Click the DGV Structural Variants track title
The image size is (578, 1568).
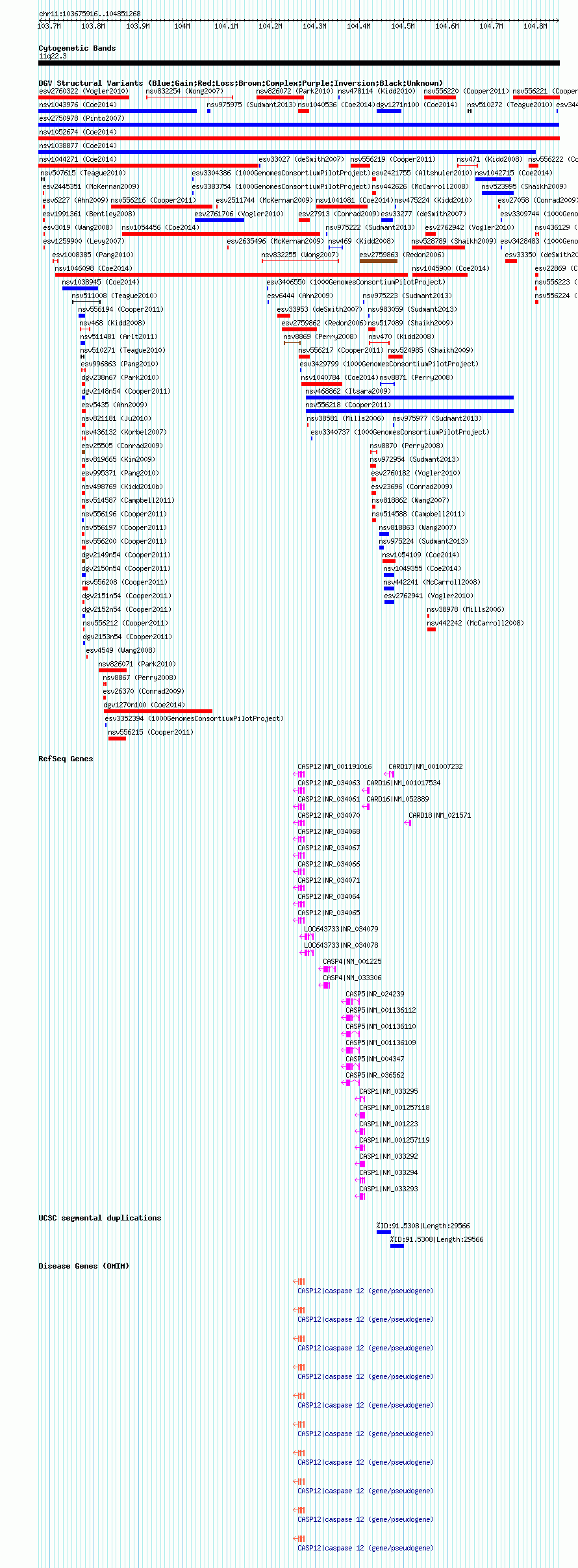click(x=240, y=83)
